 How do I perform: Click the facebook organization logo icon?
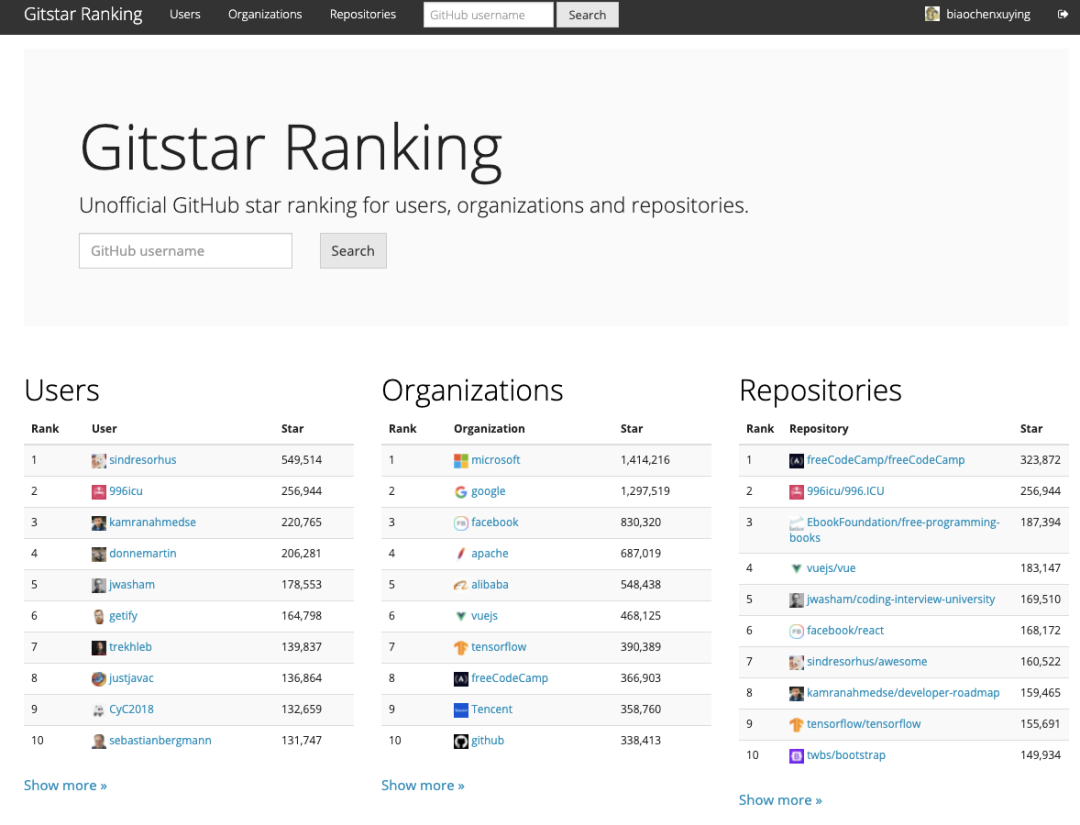(x=461, y=523)
